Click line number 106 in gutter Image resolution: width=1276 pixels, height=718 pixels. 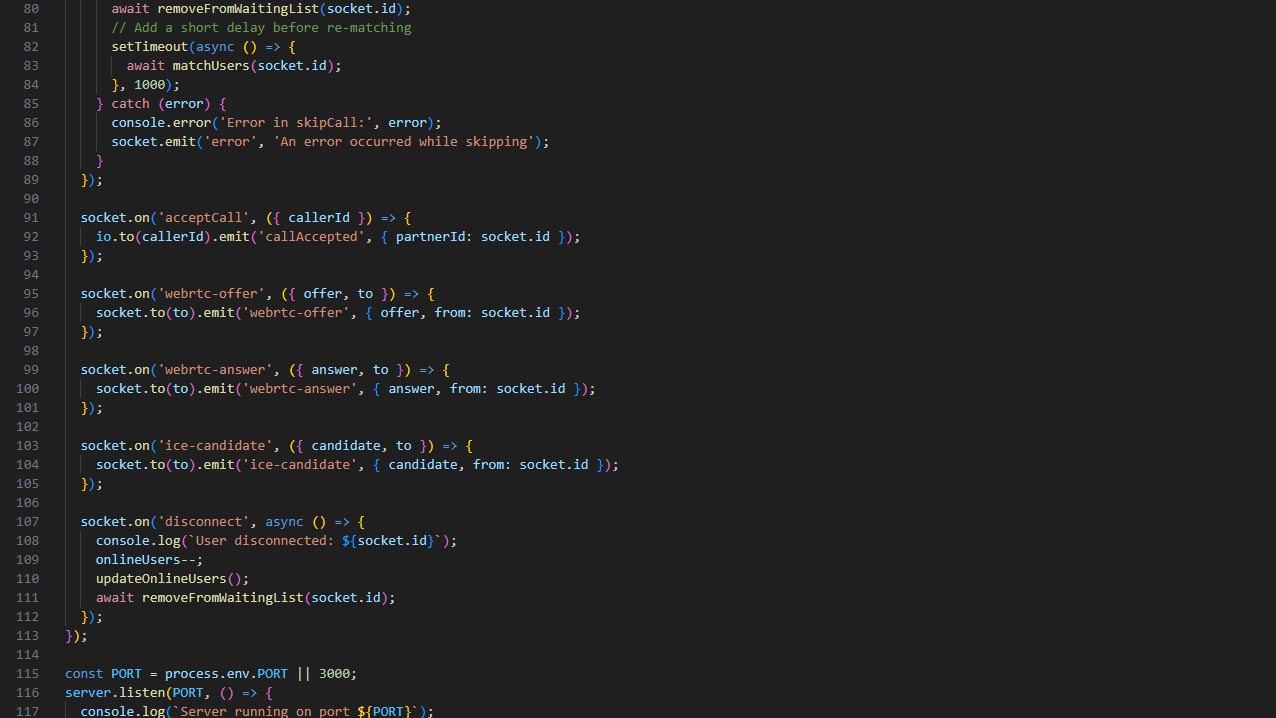coord(27,502)
